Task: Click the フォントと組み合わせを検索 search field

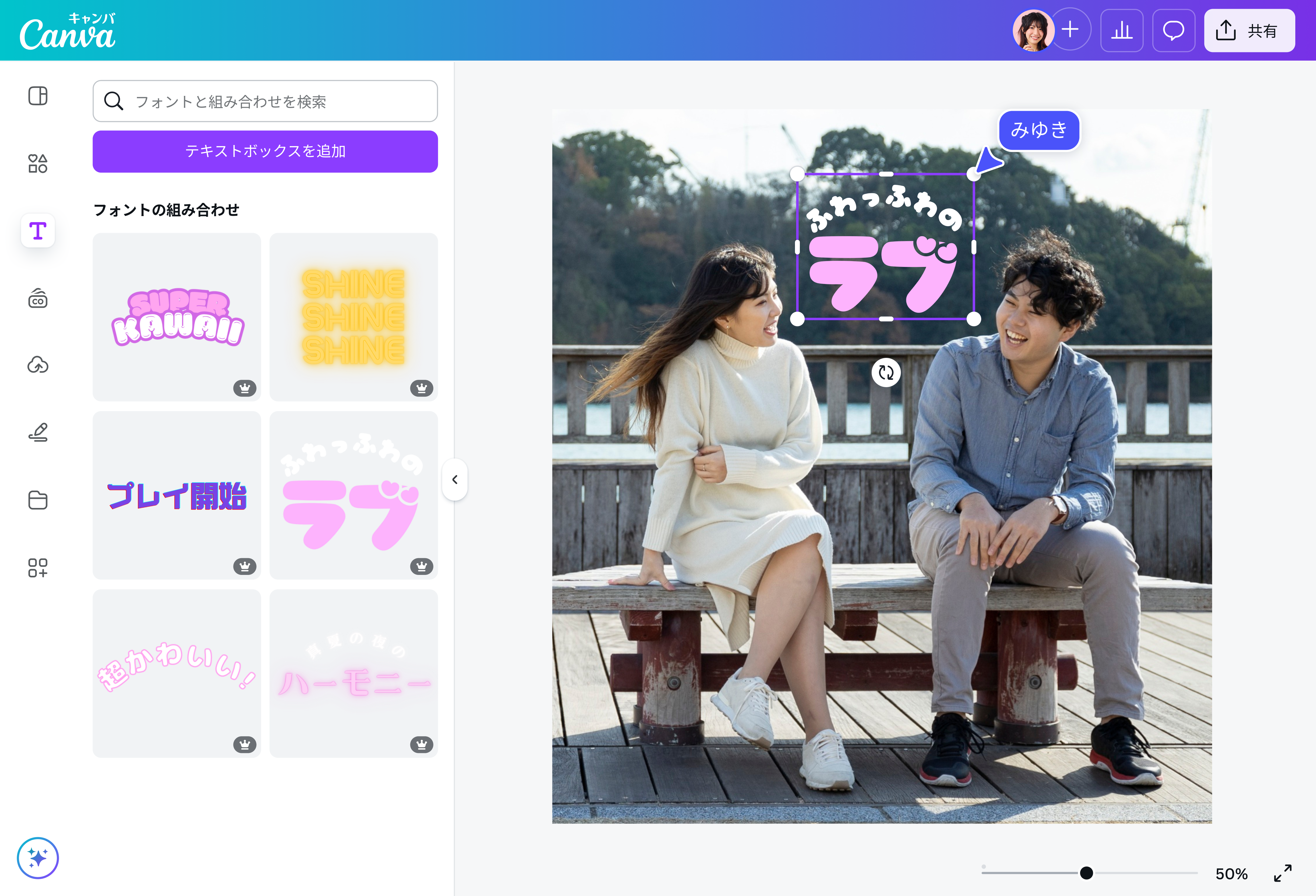Action: pos(265,101)
